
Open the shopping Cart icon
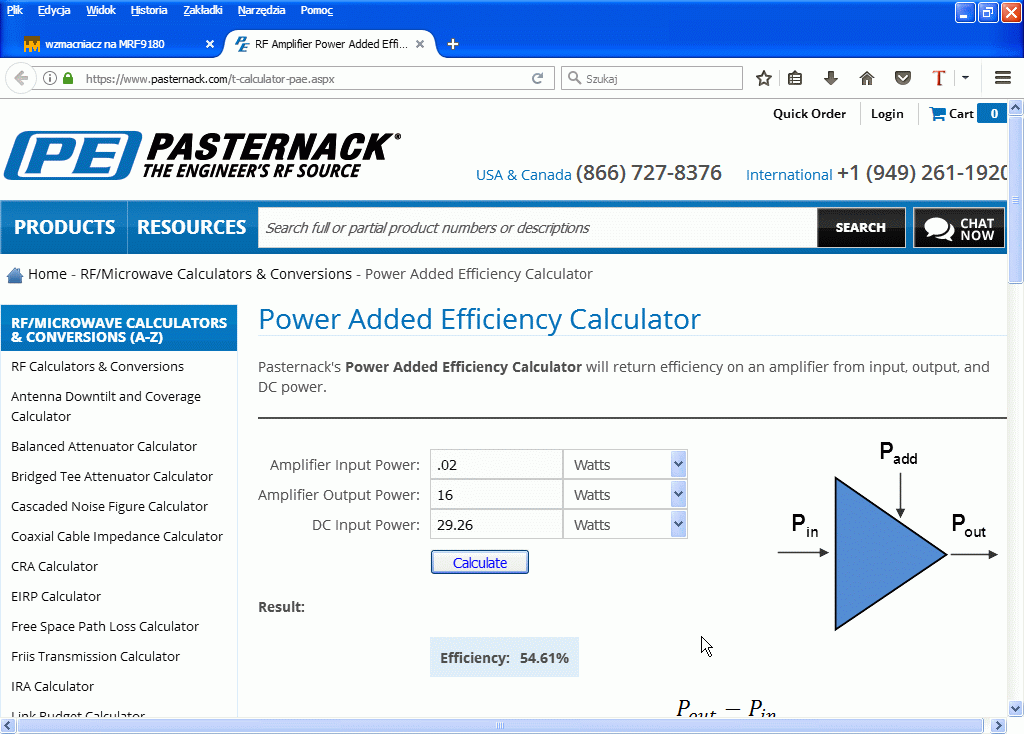tap(938, 114)
